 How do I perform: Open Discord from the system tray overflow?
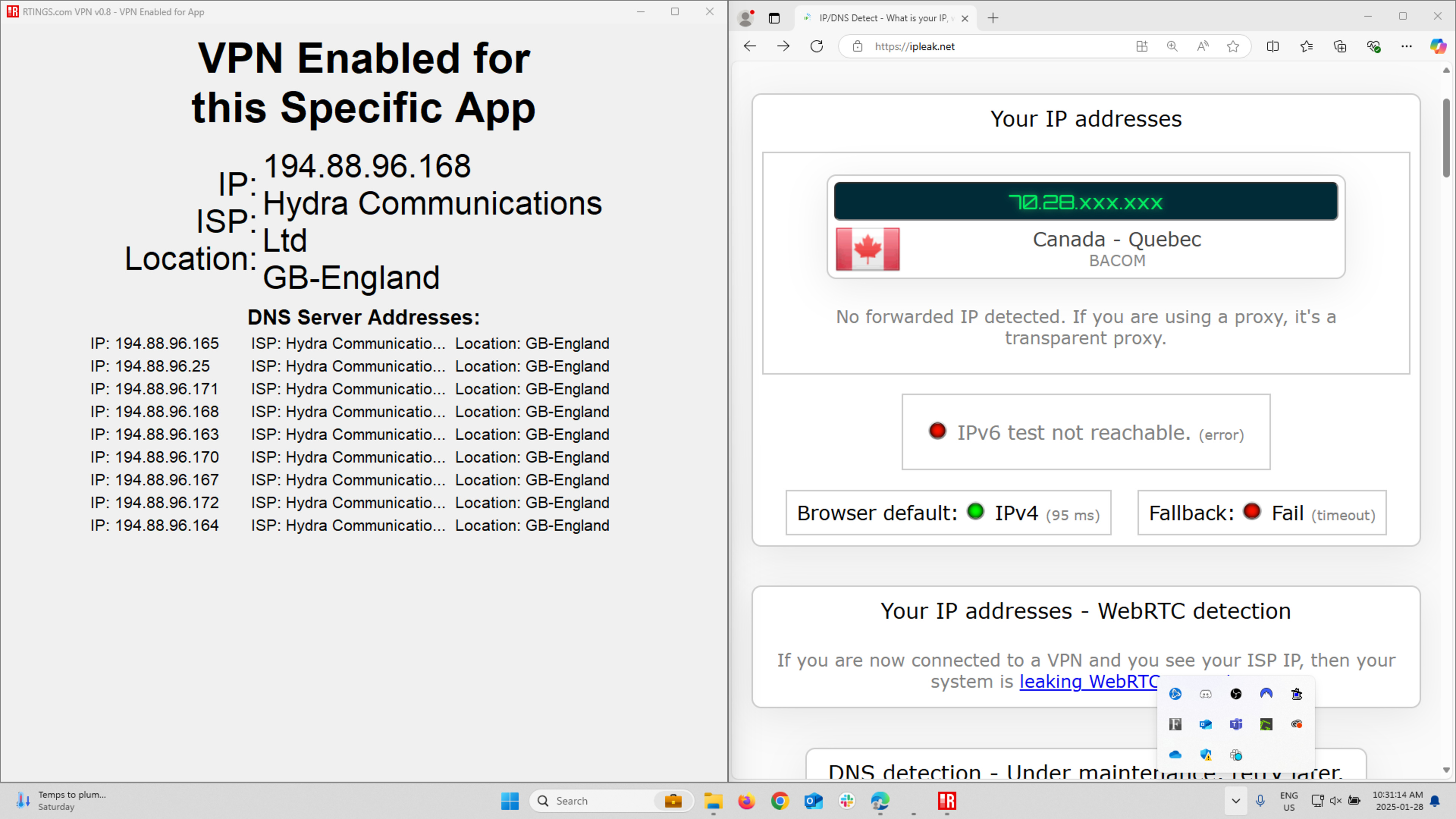pyautogui.click(x=1206, y=694)
